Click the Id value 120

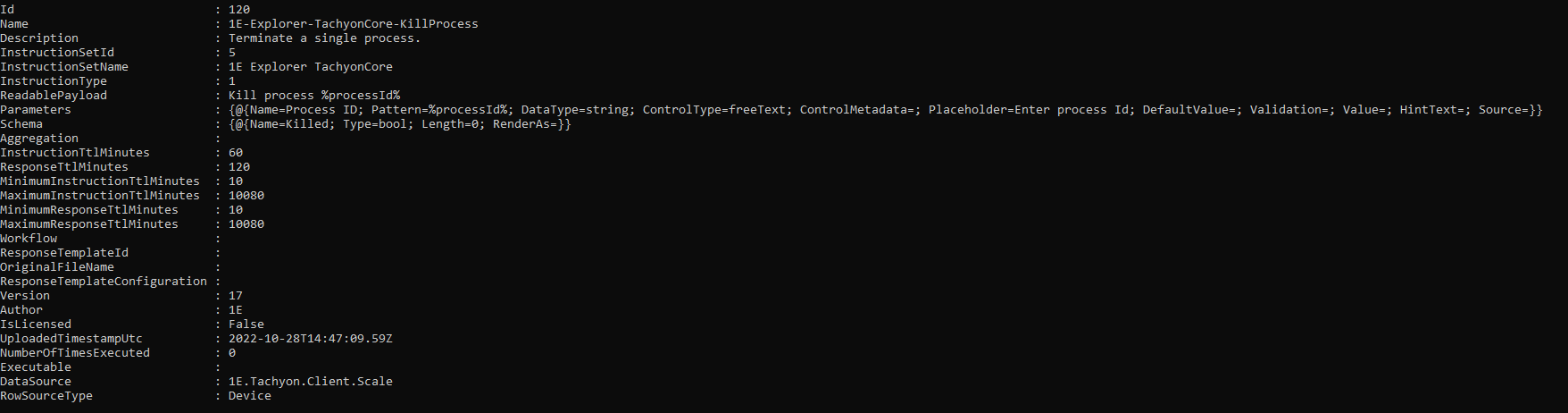coord(238,10)
